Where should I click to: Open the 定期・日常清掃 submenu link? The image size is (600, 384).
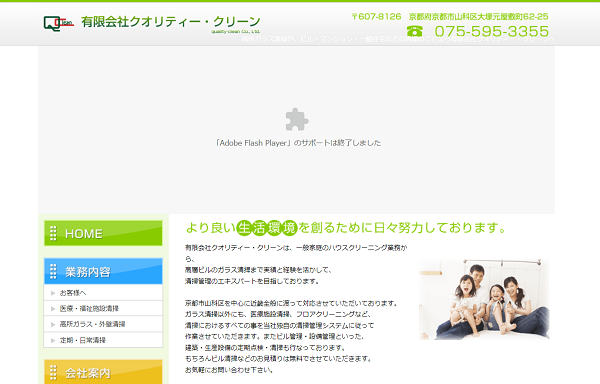103,340
